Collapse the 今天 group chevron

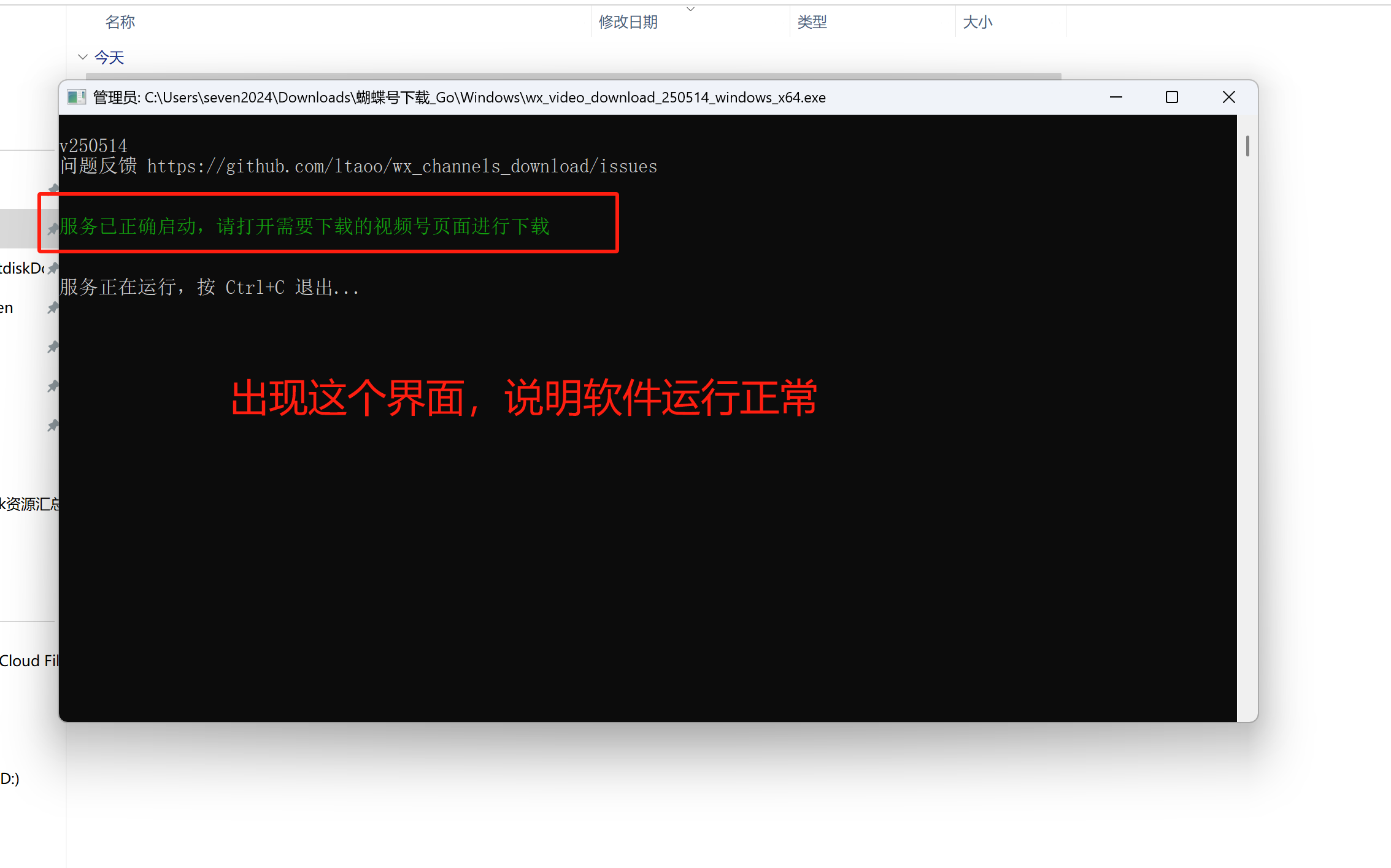pyautogui.click(x=83, y=57)
